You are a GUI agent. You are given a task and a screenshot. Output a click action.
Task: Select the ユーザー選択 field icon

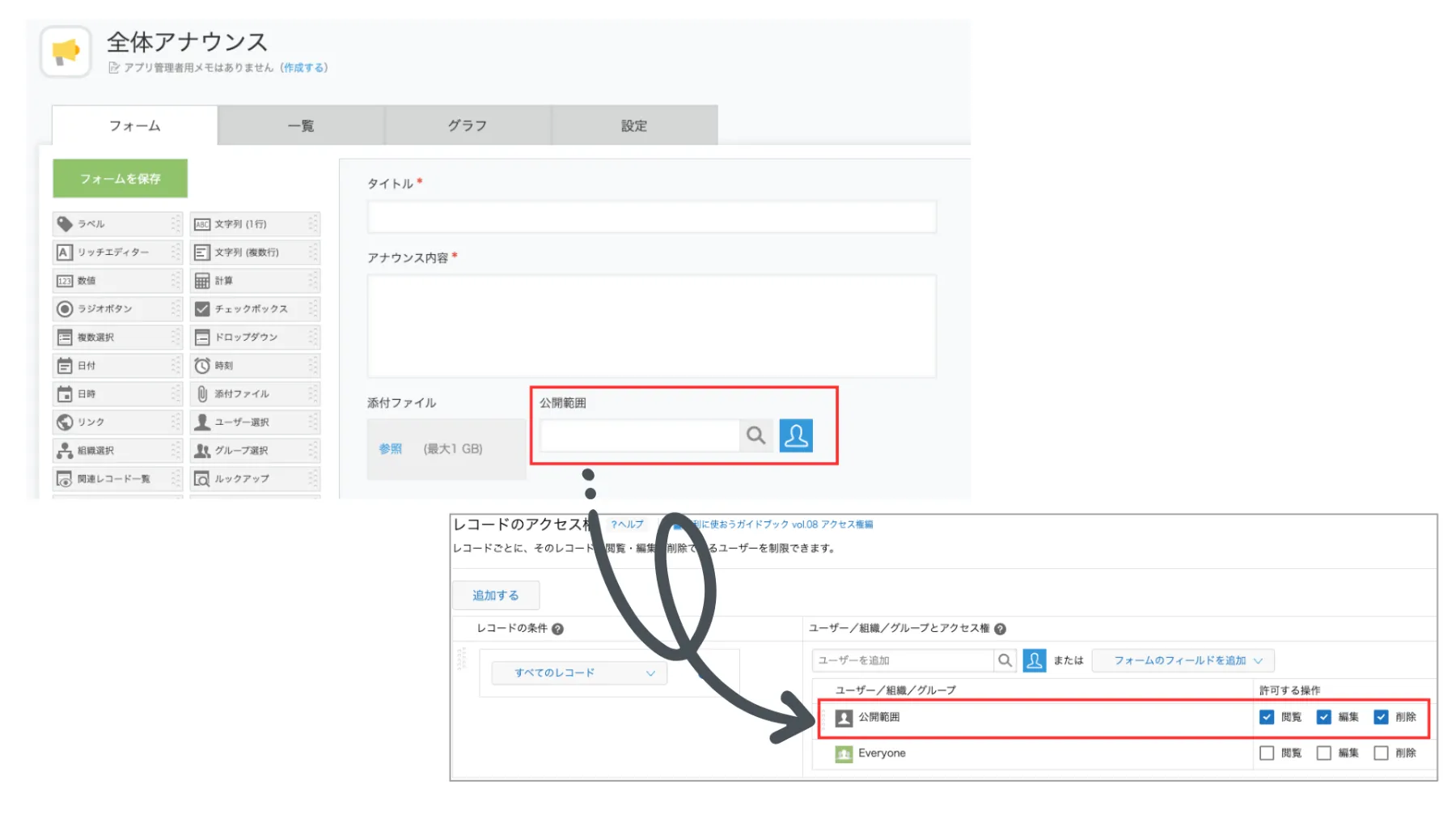201,422
